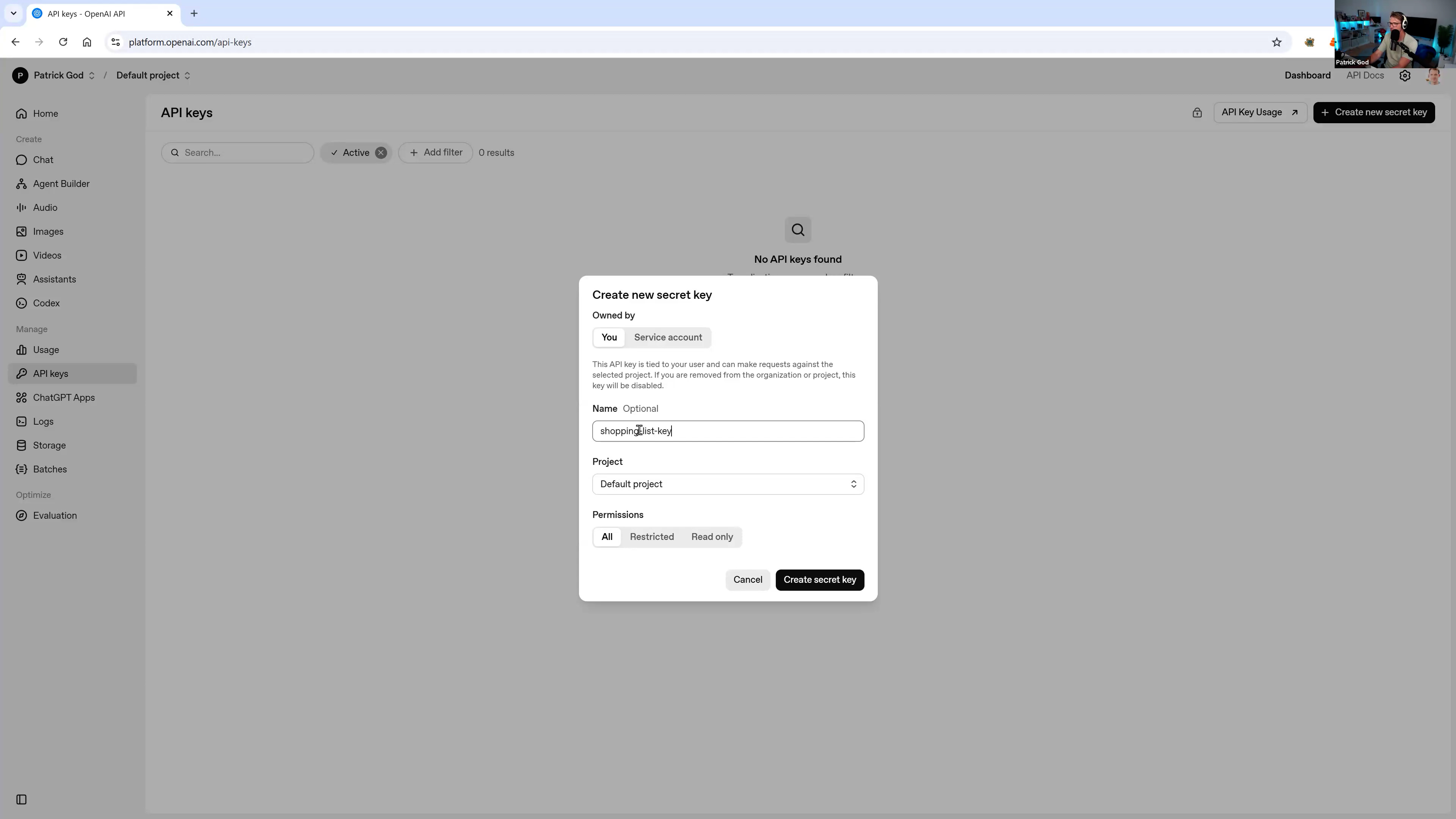
Task: Open ChatGPT Apps in the sidebar
Action: pyautogui.click(x=72, y=397)
